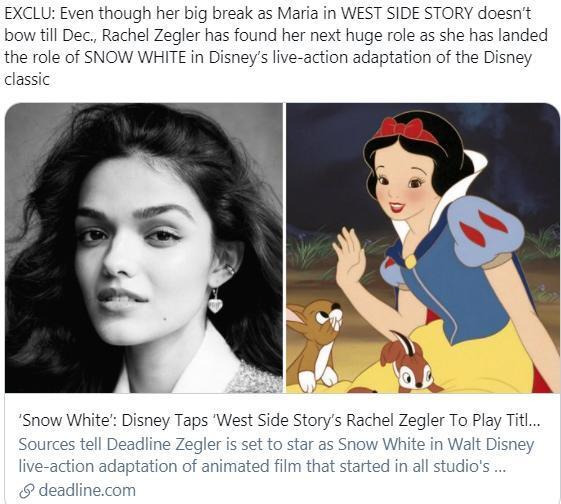The height and width of the screenshot is (504, 561).
Task: Click the black-and-white portrait photo
Action: 144,248
